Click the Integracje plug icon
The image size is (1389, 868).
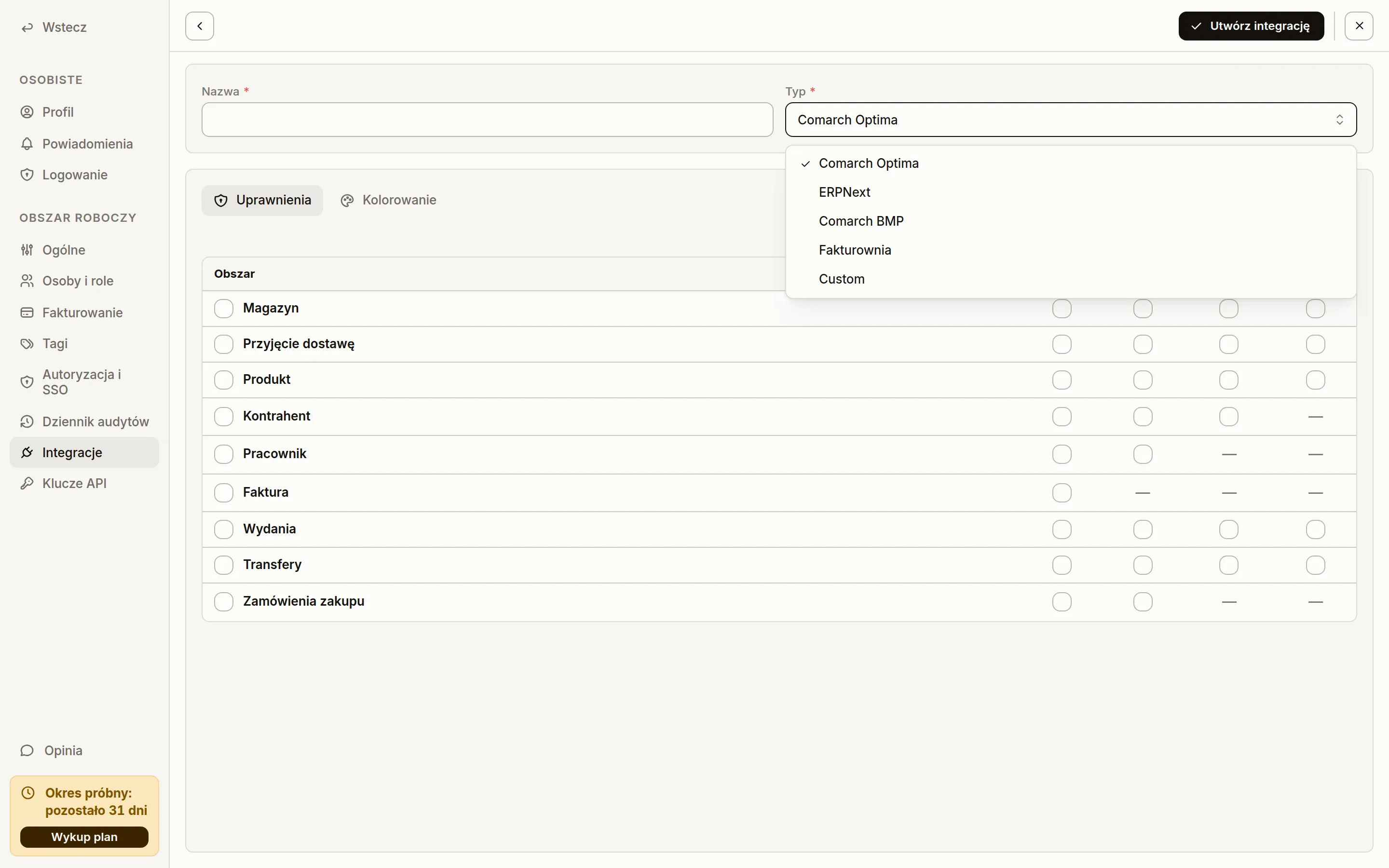[x=27, y=452]
